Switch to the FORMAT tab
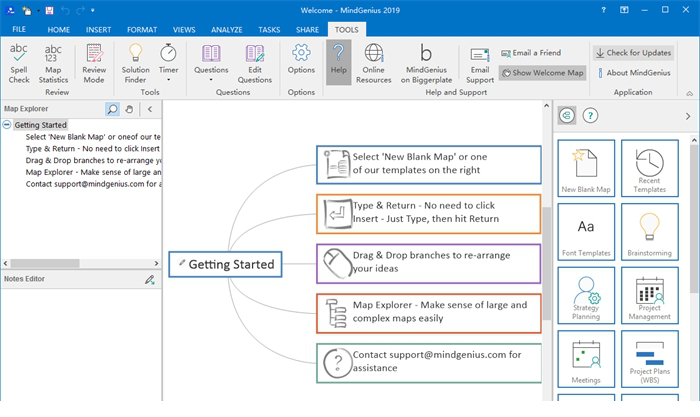The image size is (700, 417). (142, 30)
